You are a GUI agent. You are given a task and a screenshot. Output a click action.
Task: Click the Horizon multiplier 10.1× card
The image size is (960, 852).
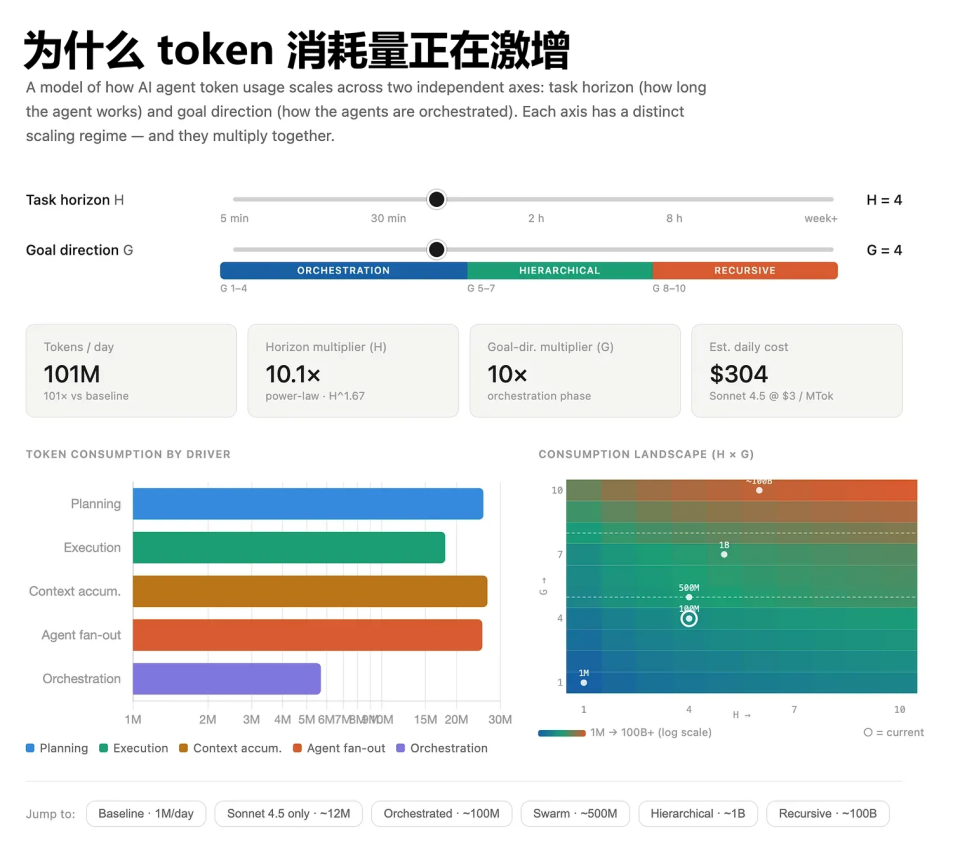(x=353, y=371)
